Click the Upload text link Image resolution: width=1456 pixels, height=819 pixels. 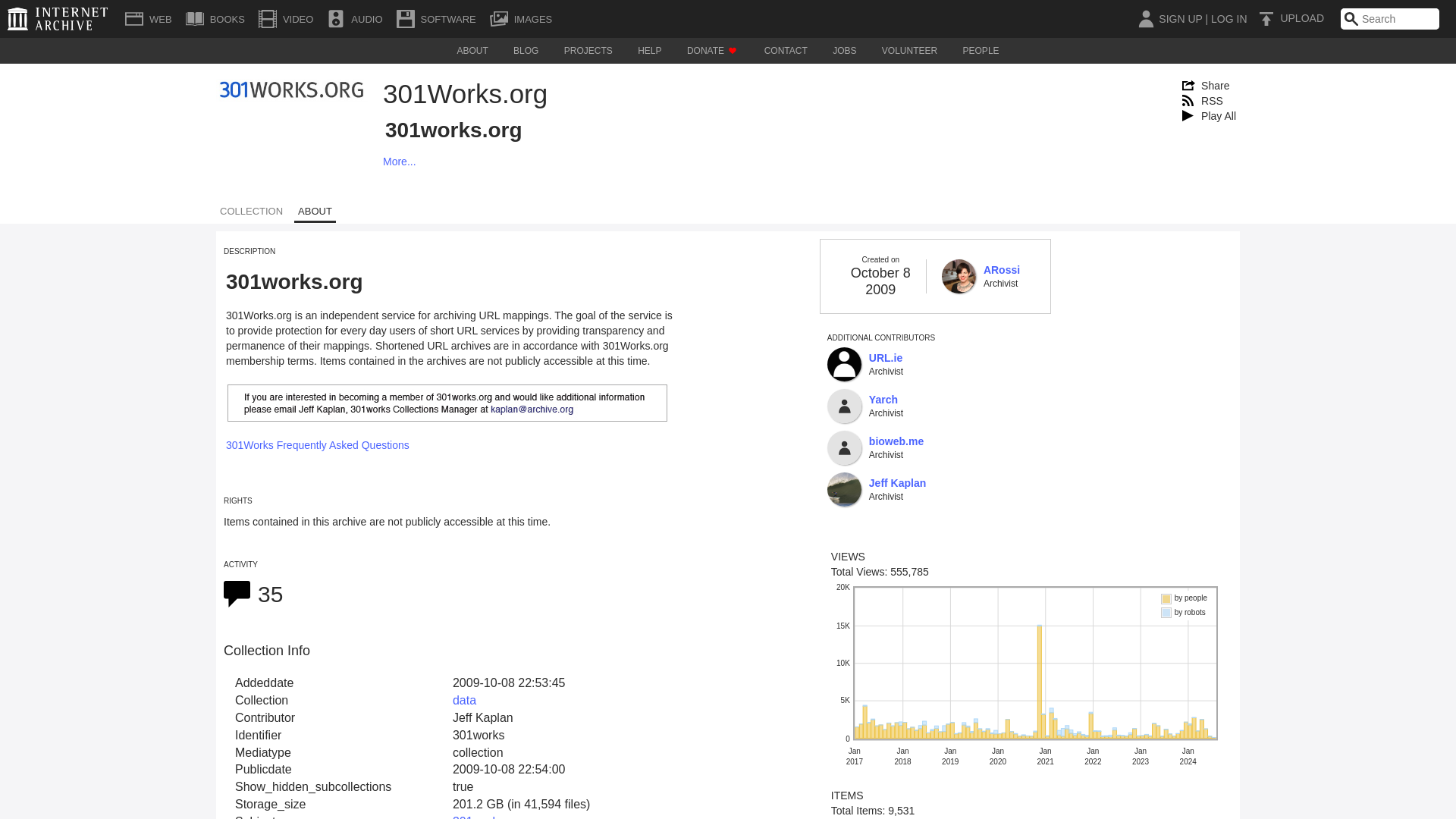click(1302, 18)
